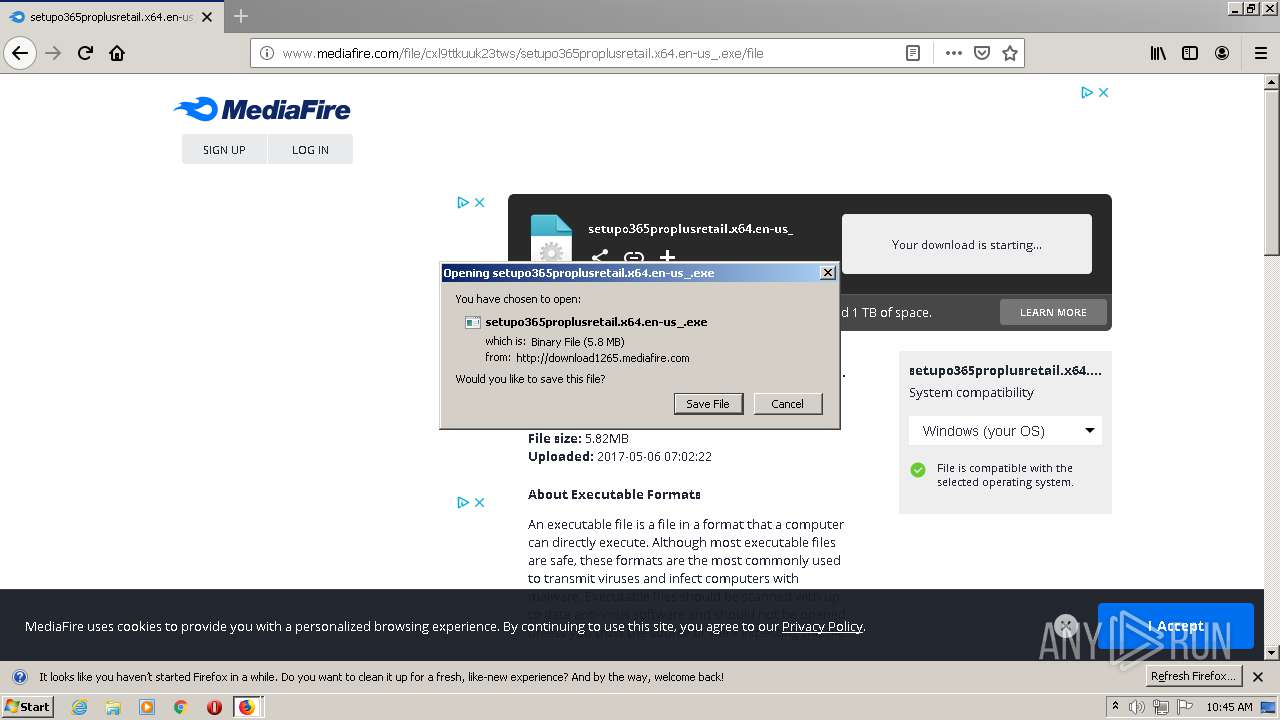Select the file name in the dialog
1280x720 pixels.
596,322
